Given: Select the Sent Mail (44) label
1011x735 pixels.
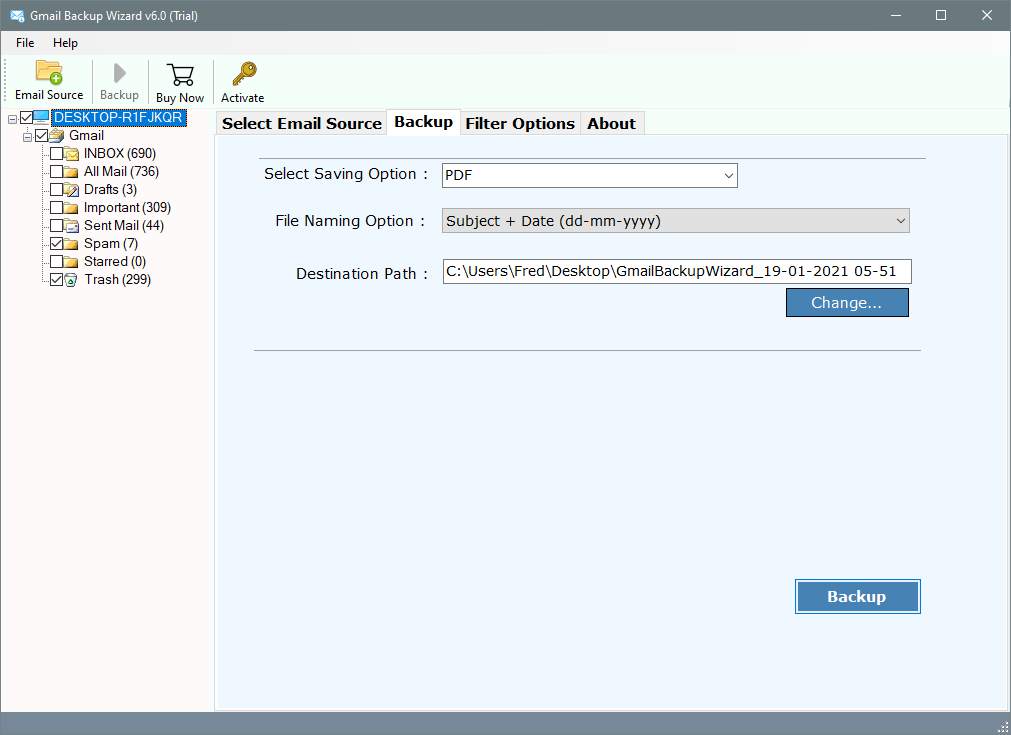Looking at the screenshot, I should point(124,226).
